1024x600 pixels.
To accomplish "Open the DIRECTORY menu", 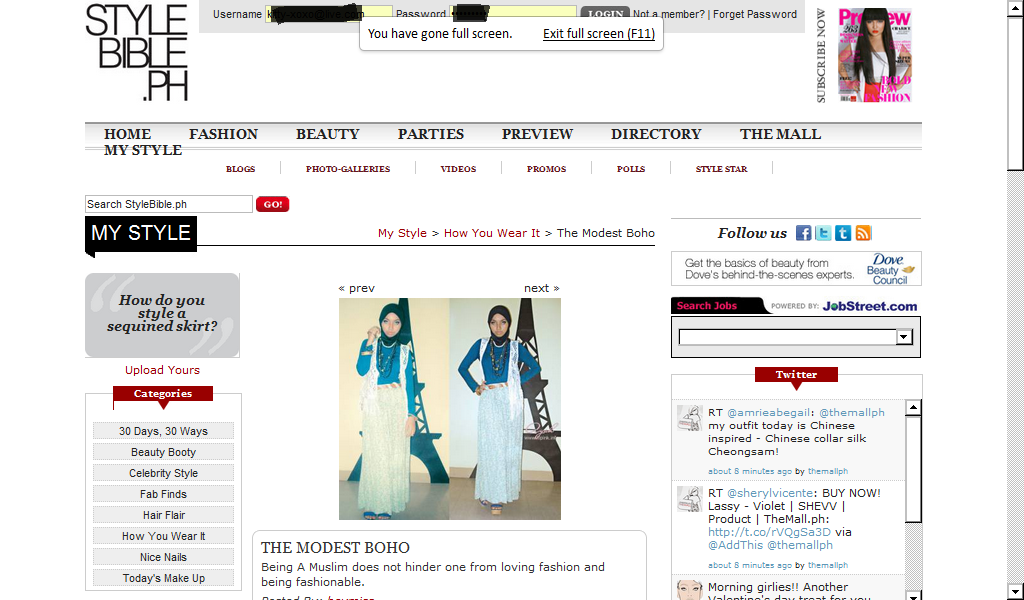I will tap(656, 134).
